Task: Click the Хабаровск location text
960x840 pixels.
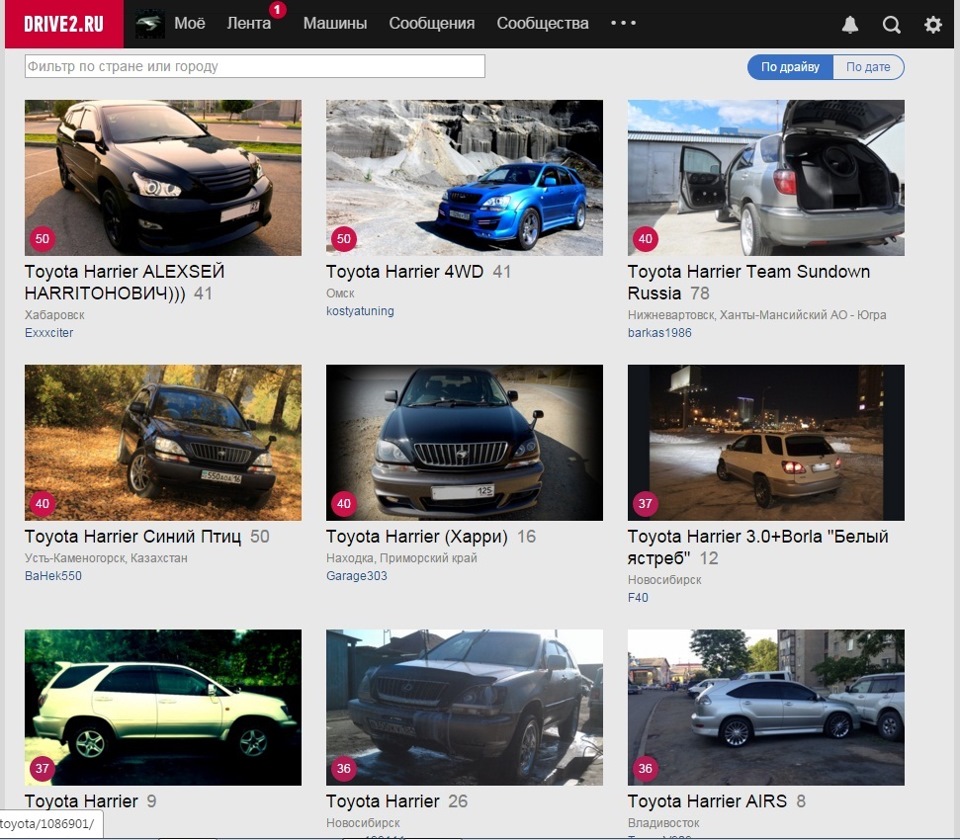Action: pyautogui.click(x=54, y=315)
